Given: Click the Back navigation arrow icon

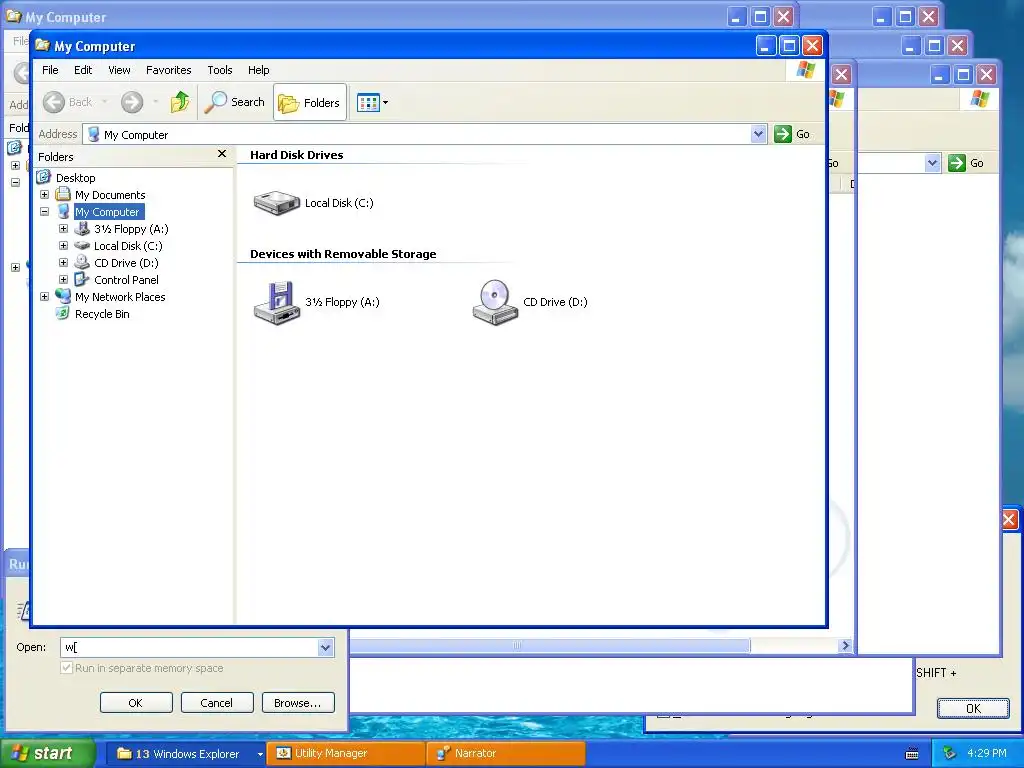Looking at the screenshot, I should point(54,102).
